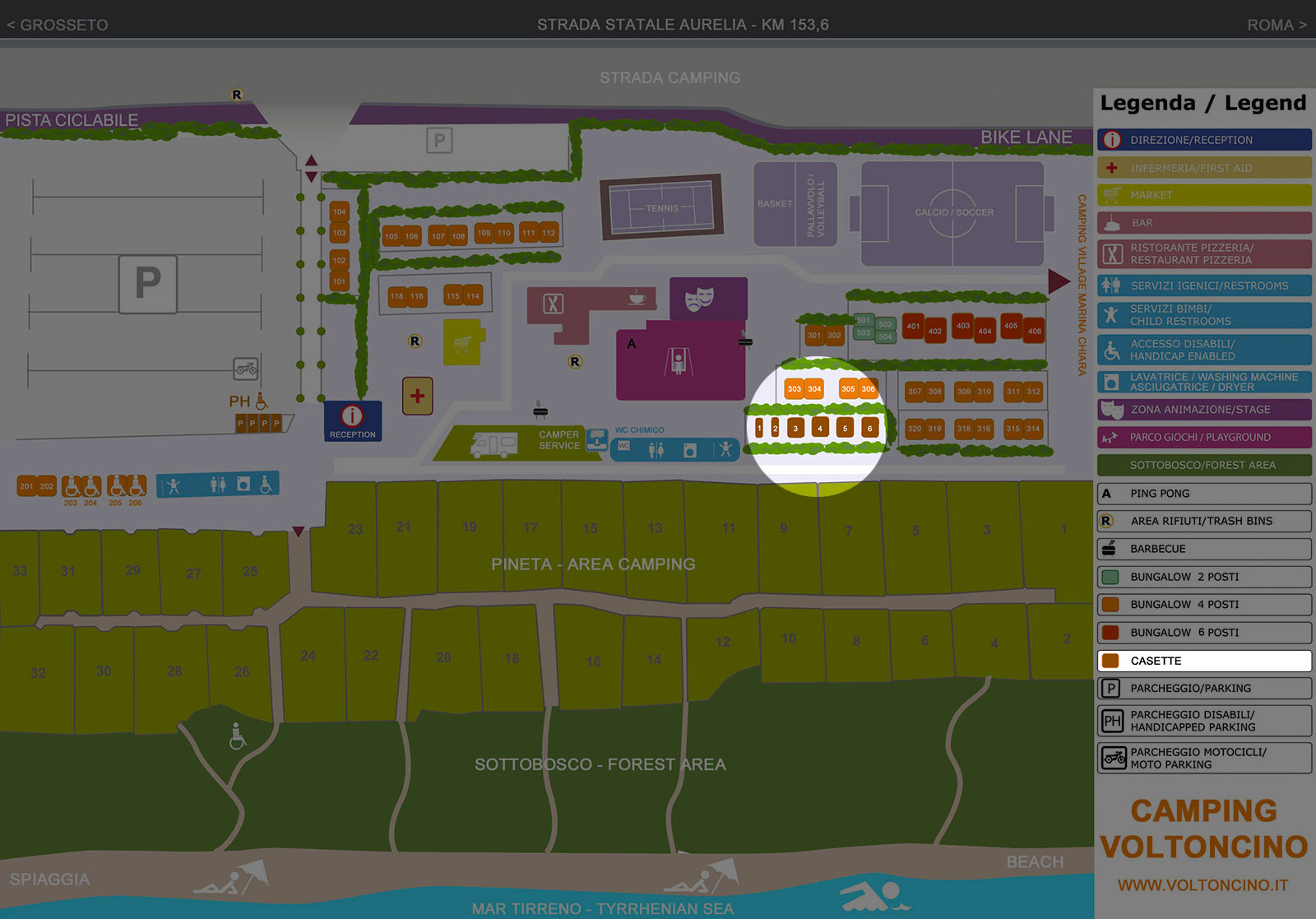The image size is (1316, 919).
Task: Choose Area Rifiuti/Trash Bins legend row
Action: pos(1204,521)
